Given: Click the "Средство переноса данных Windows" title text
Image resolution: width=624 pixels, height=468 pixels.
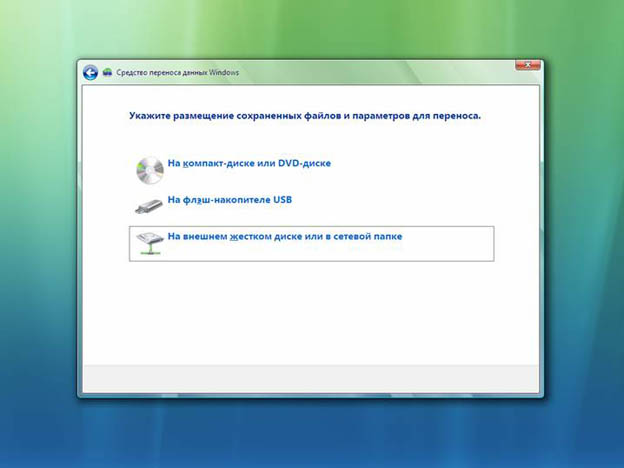Looking at the screenshot, I should [x=177, y=72].
